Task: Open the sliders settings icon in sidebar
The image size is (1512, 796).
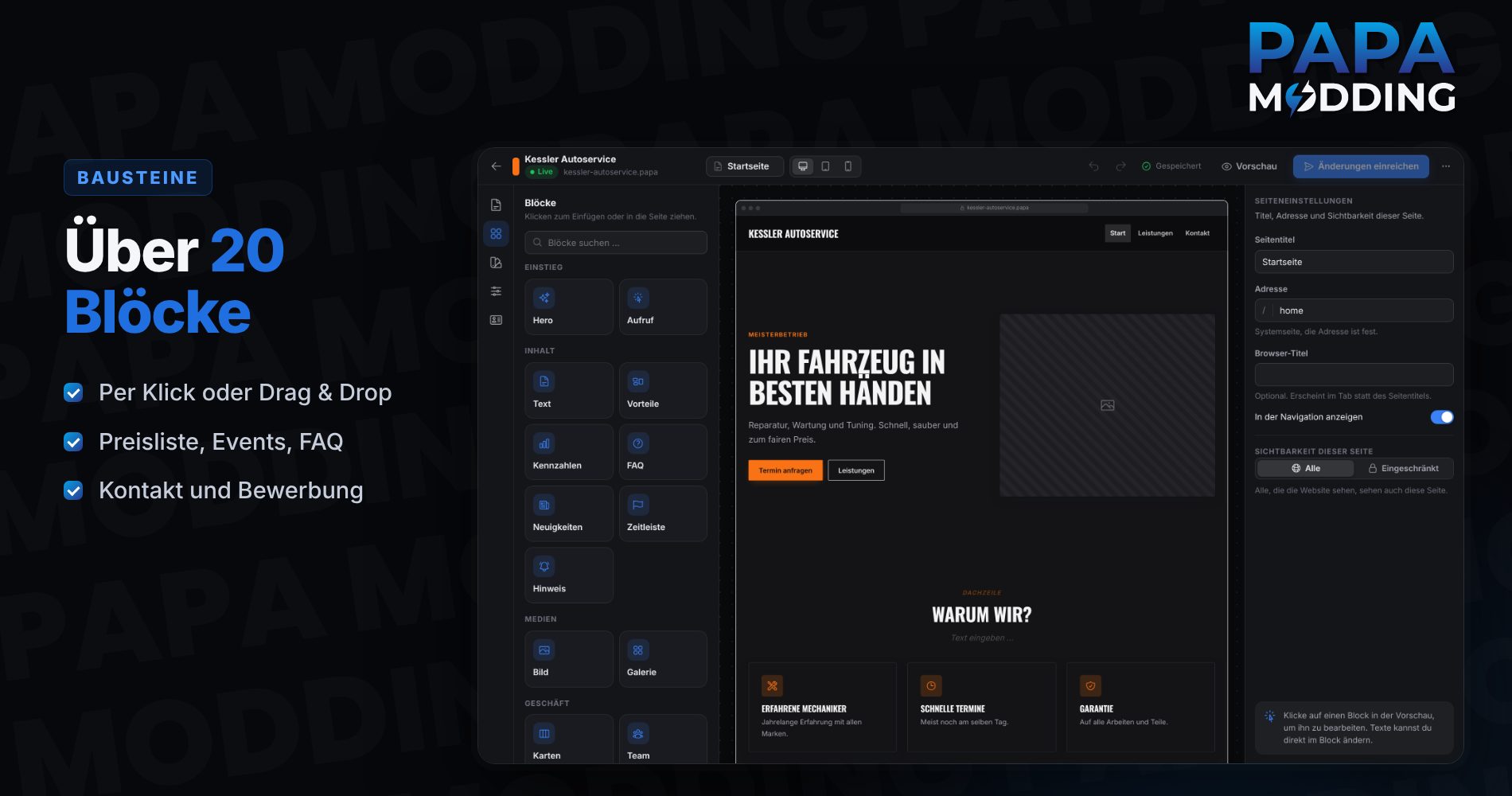Action: coord(496,291)
